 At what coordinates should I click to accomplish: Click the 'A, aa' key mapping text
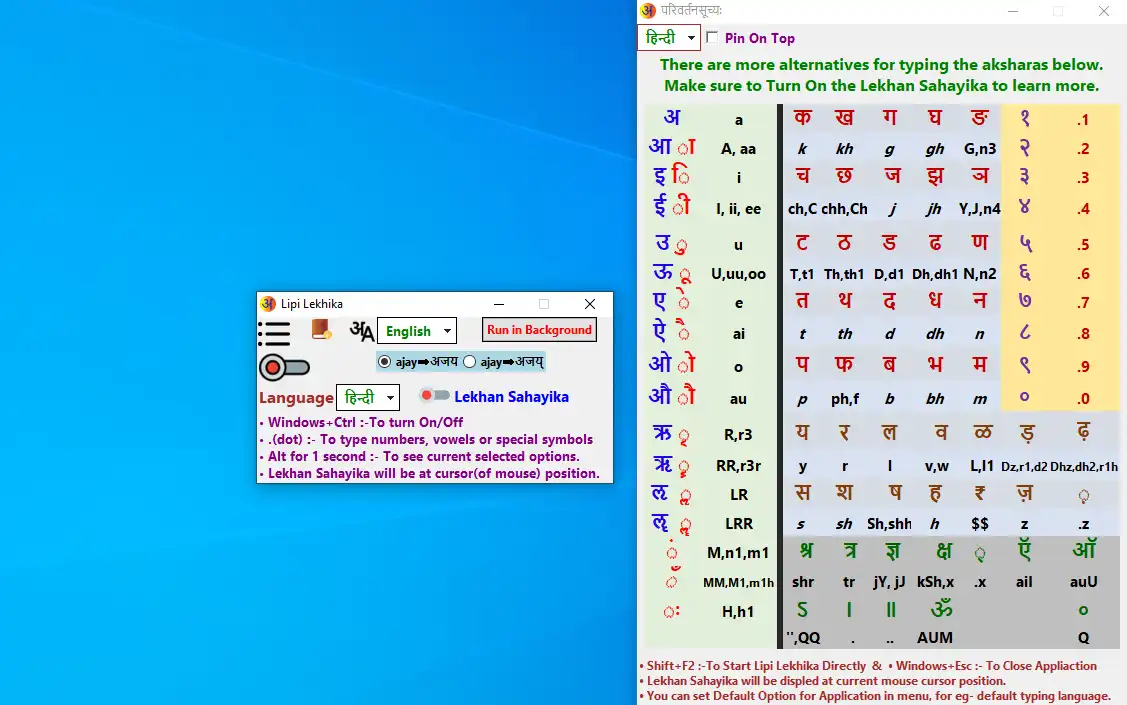click(x=738, y=149)
